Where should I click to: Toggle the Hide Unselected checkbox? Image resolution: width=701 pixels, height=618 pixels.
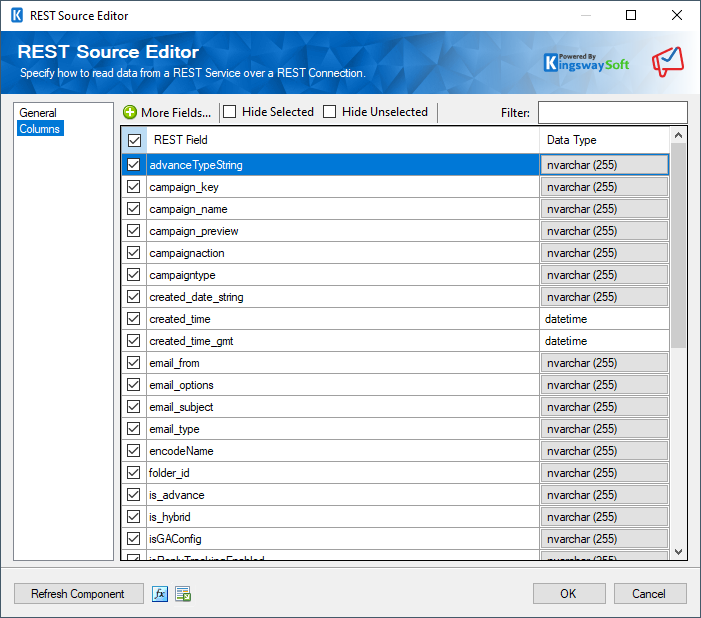click(x=329, y=111)
